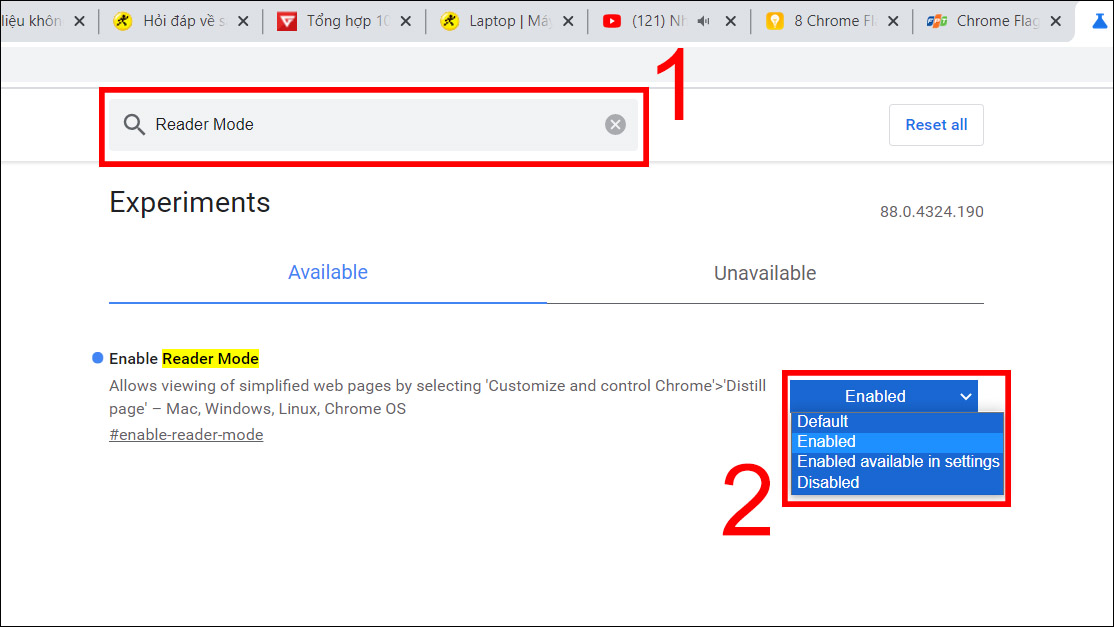Open the #enable-reader-mode link
This screenshot has height=627, width=1114.
click(186, 434)
